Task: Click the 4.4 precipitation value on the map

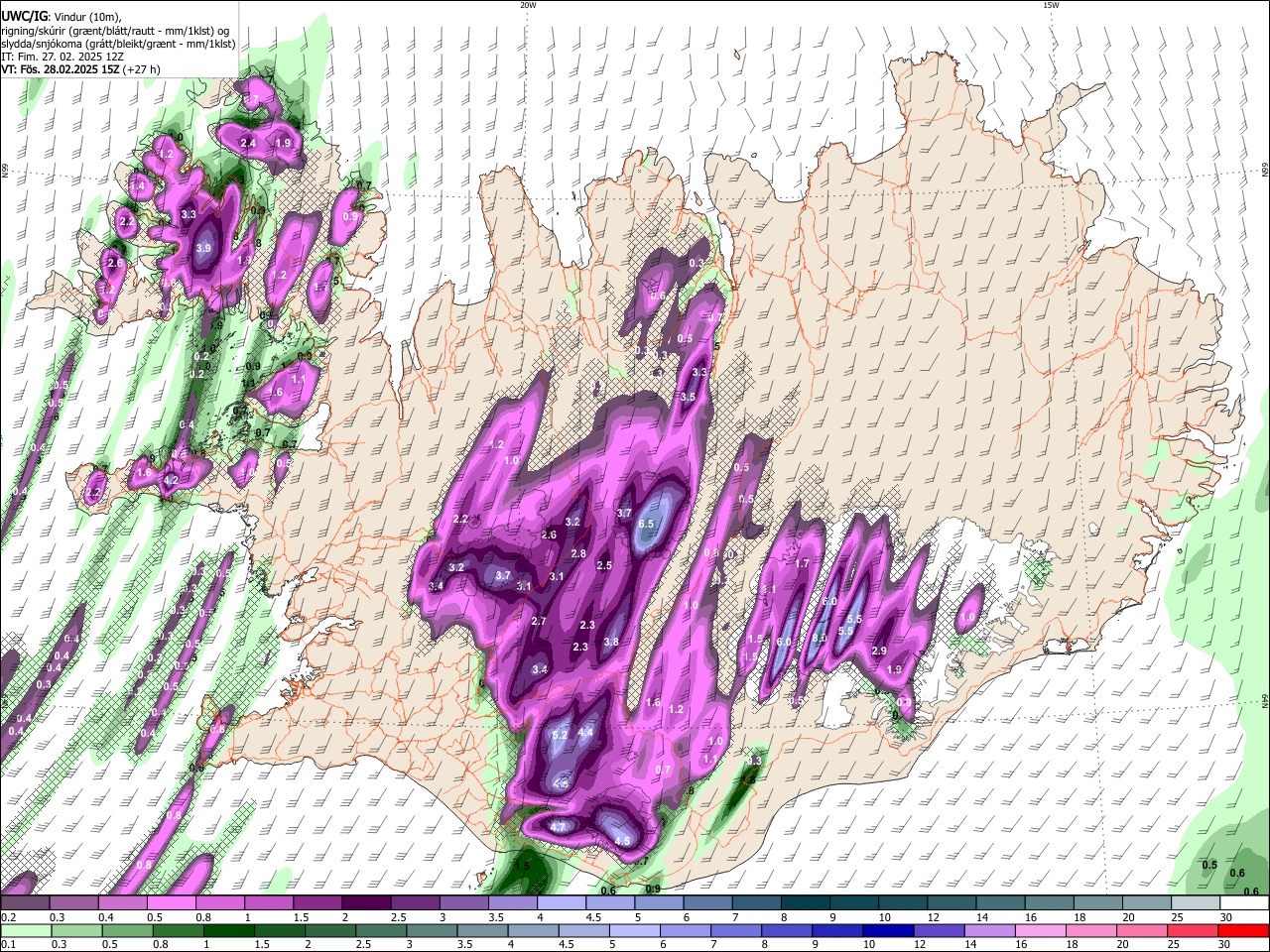Action: (585, 733)
